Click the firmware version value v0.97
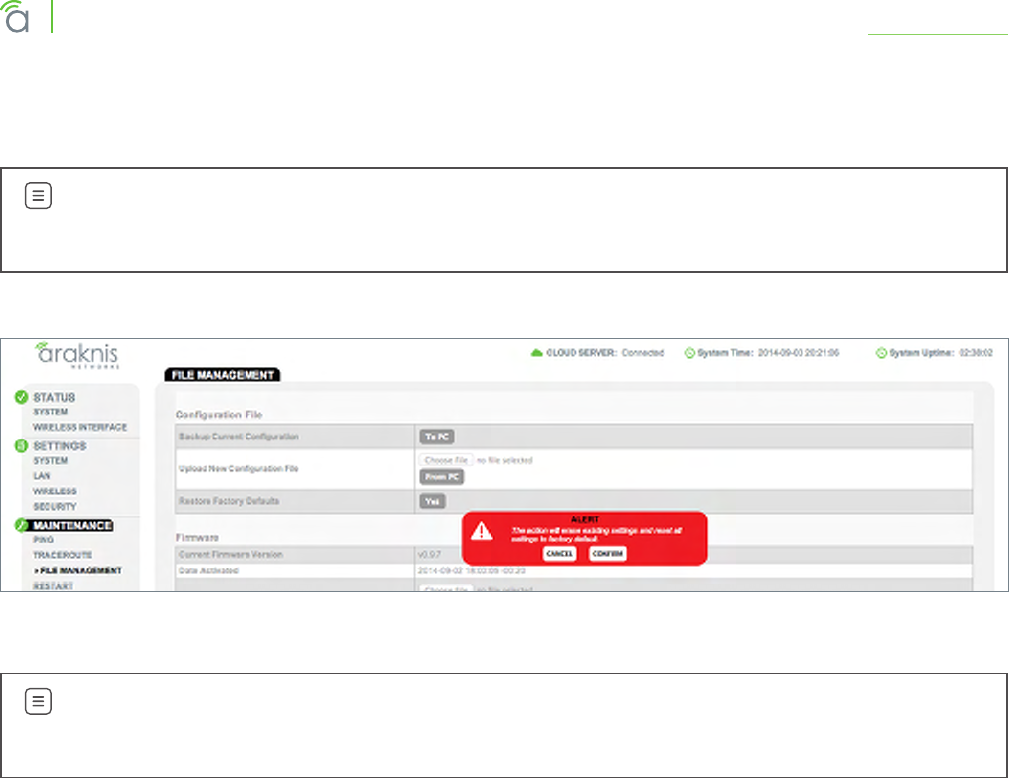1009x778 pixels. 429,555
